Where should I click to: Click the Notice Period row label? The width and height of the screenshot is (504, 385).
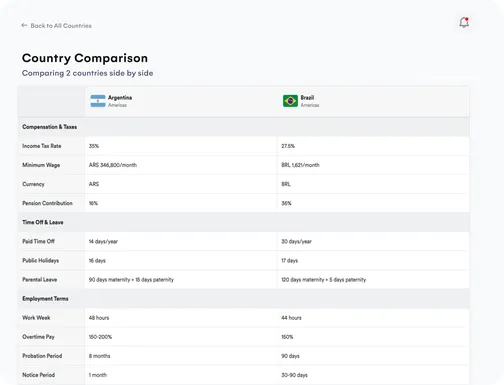pos(39,375)
